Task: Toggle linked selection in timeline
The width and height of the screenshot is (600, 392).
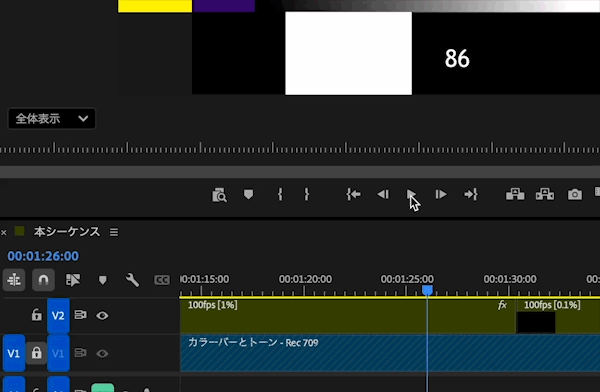Action: click(x=73, y=280)
